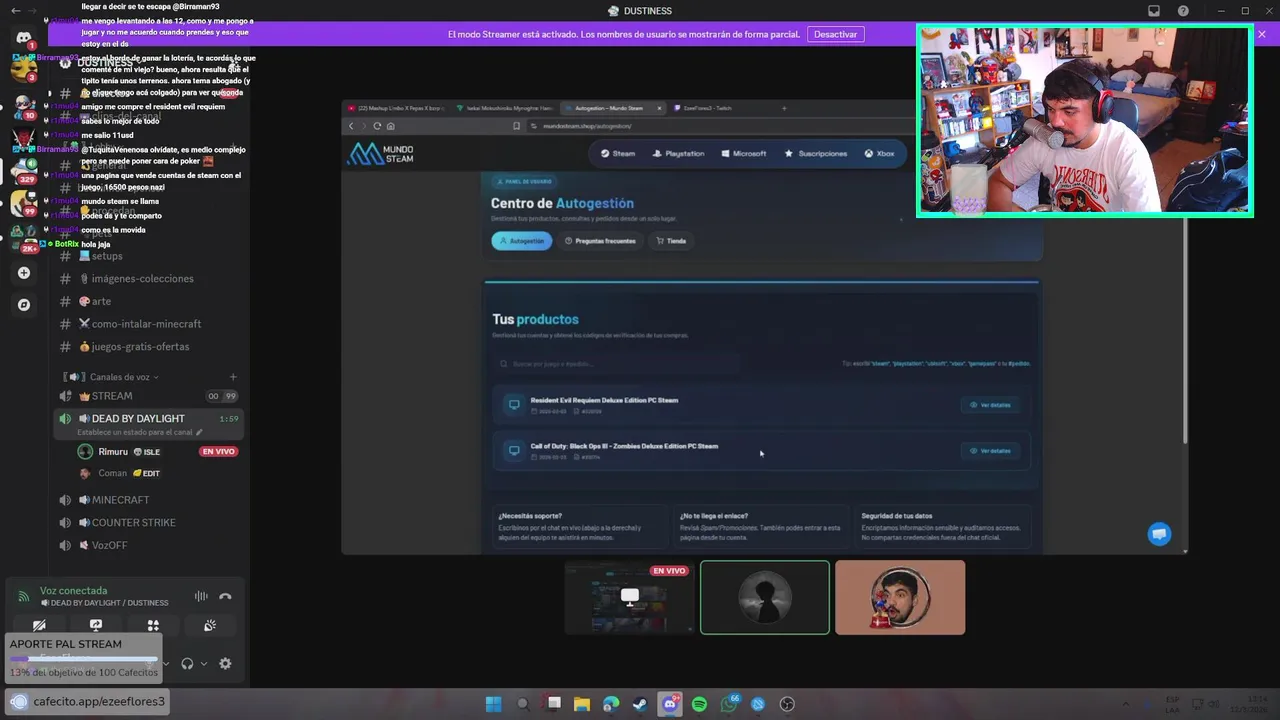Viewport: 1280px width, 720px height.
Task: Open Spotify from the taskbar
Action: click(x=699, y=704)
